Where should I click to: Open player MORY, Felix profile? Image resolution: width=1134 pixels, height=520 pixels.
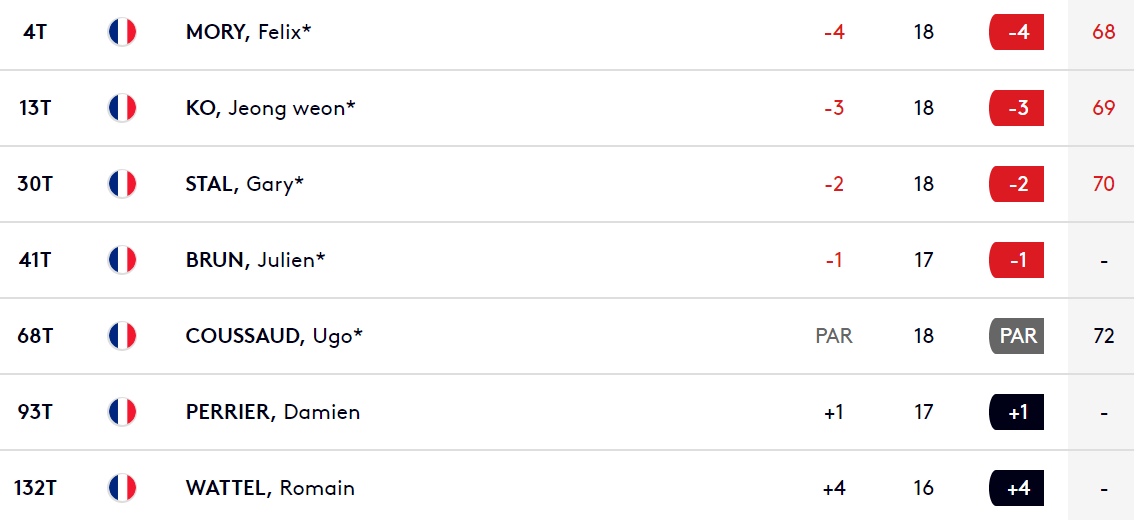[x=248, y=33]
